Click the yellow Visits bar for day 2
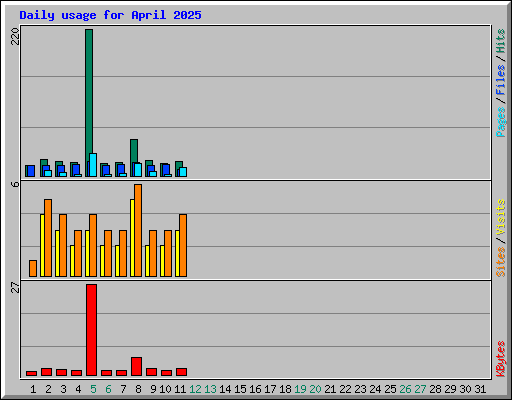Screen dimensions: 512x400 42,245
